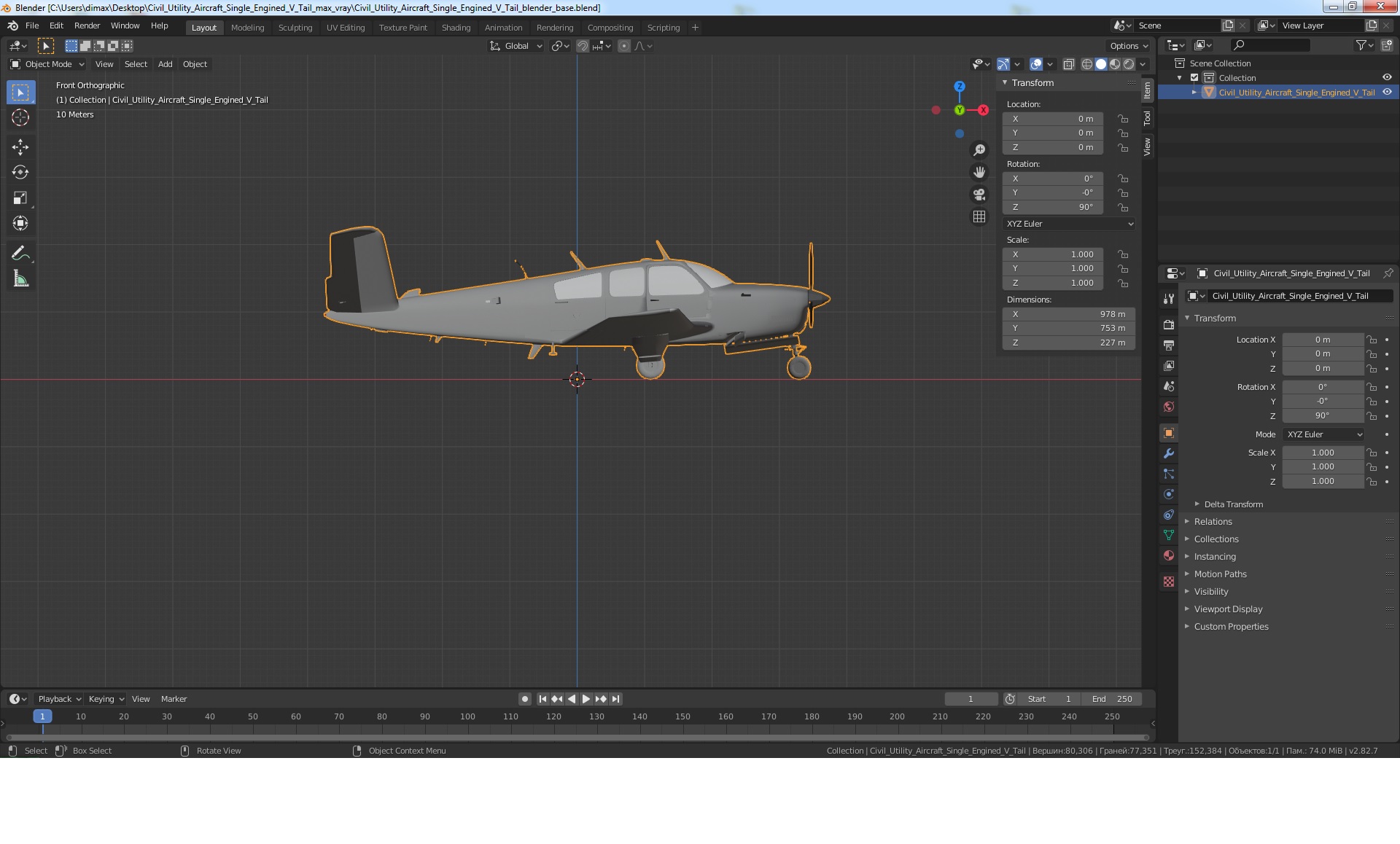Open Global transform orientation dropdown

point(516,46)
